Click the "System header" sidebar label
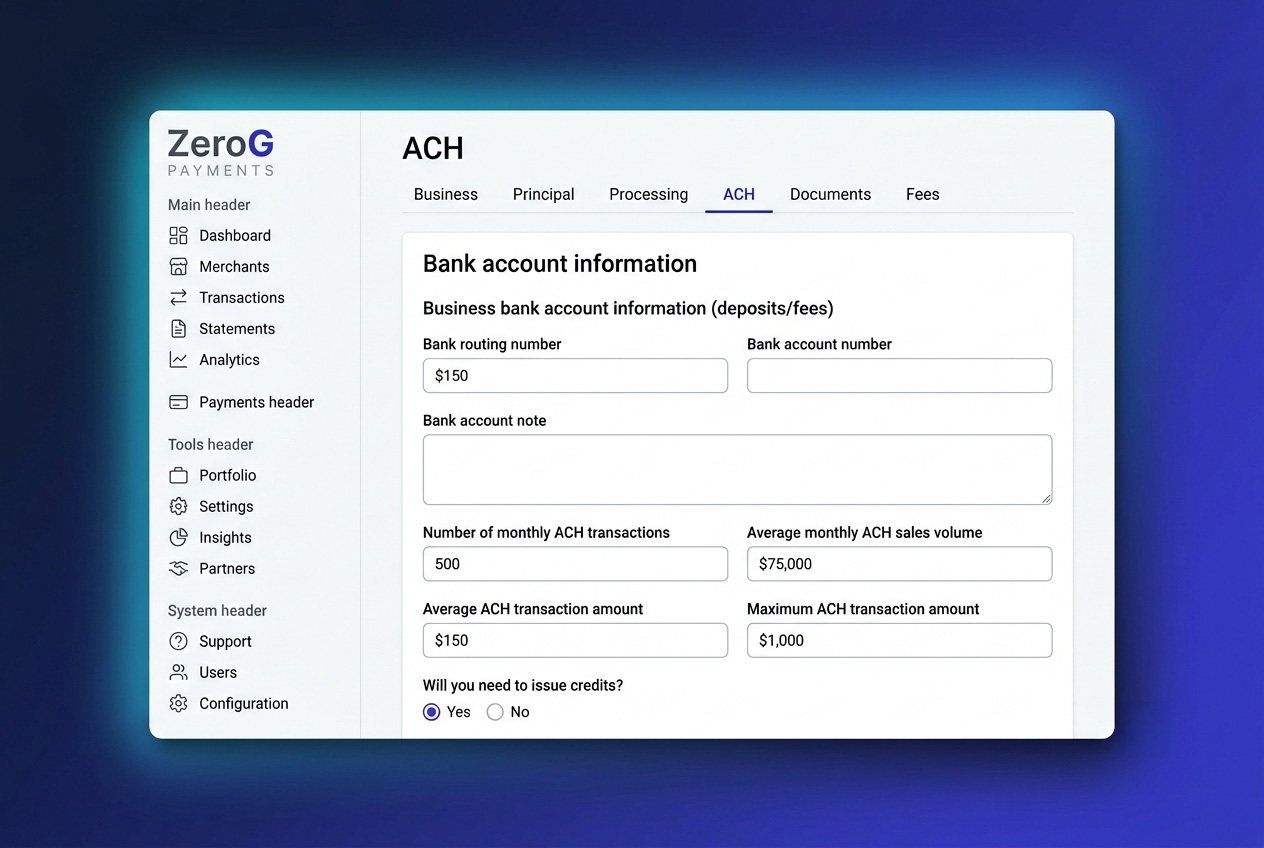Image resolution: width=1264 pixels, height=848 pixels. (x=217, y=611)
